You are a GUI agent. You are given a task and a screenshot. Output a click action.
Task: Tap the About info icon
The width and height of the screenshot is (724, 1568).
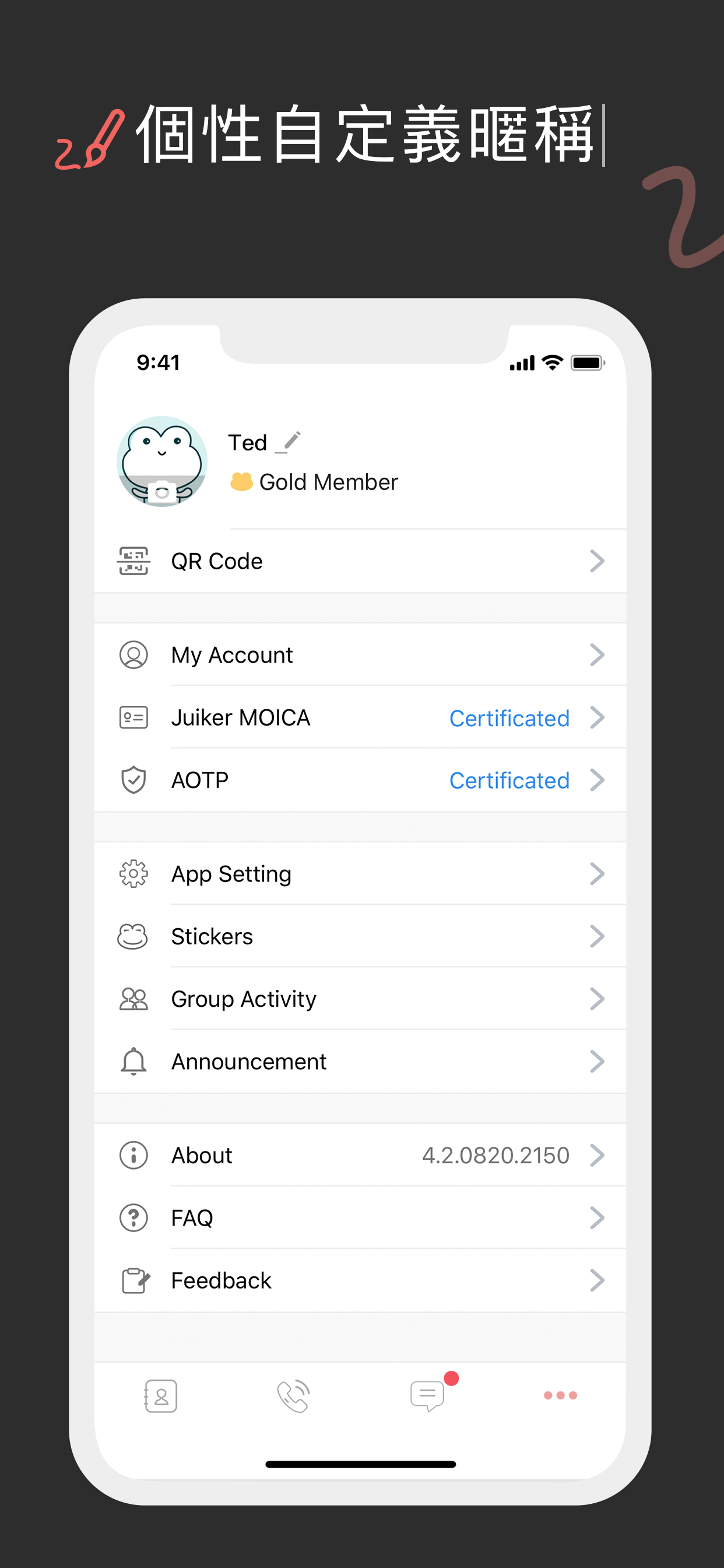133,1156
